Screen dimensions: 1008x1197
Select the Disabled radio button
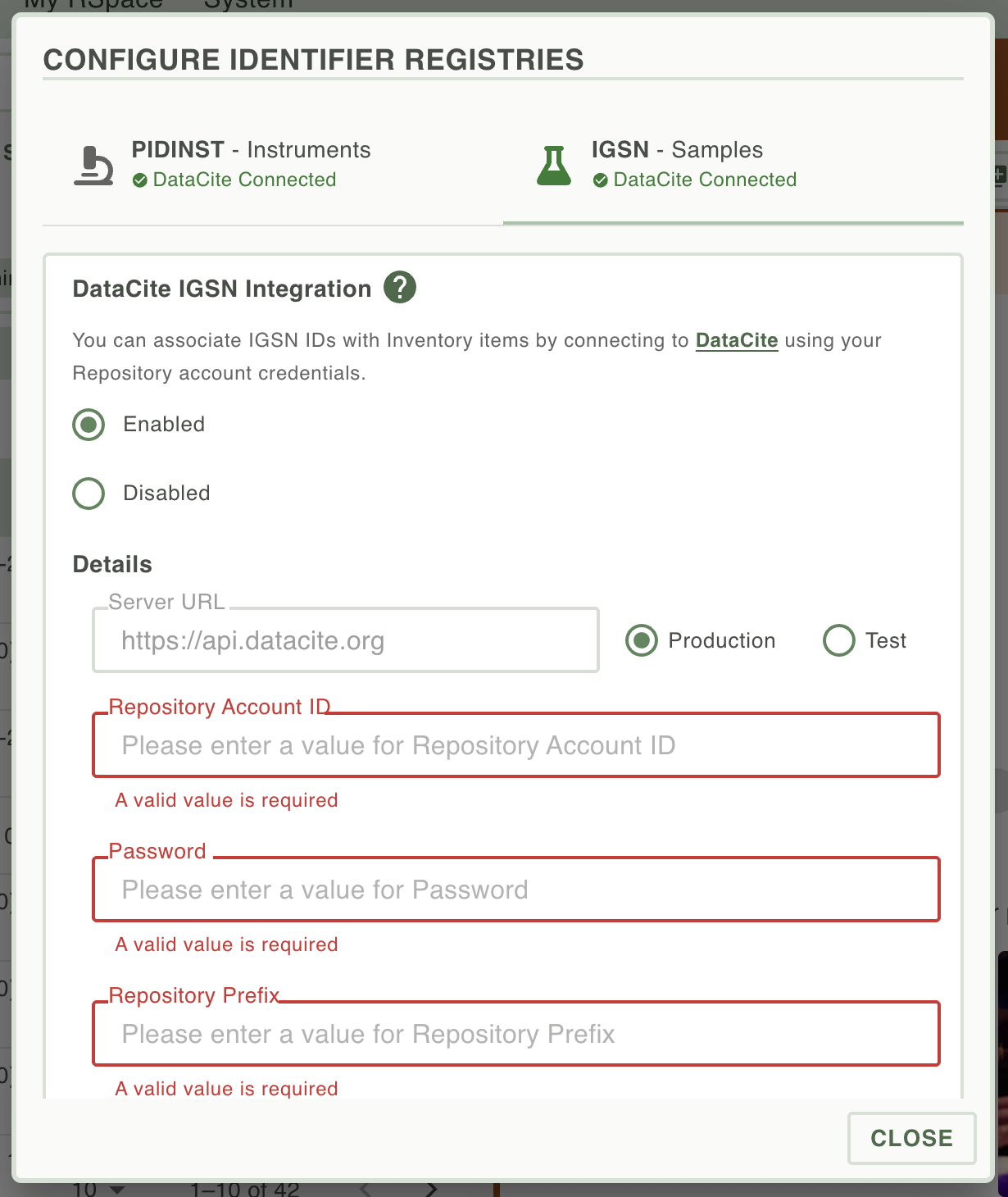click(89, 494)
